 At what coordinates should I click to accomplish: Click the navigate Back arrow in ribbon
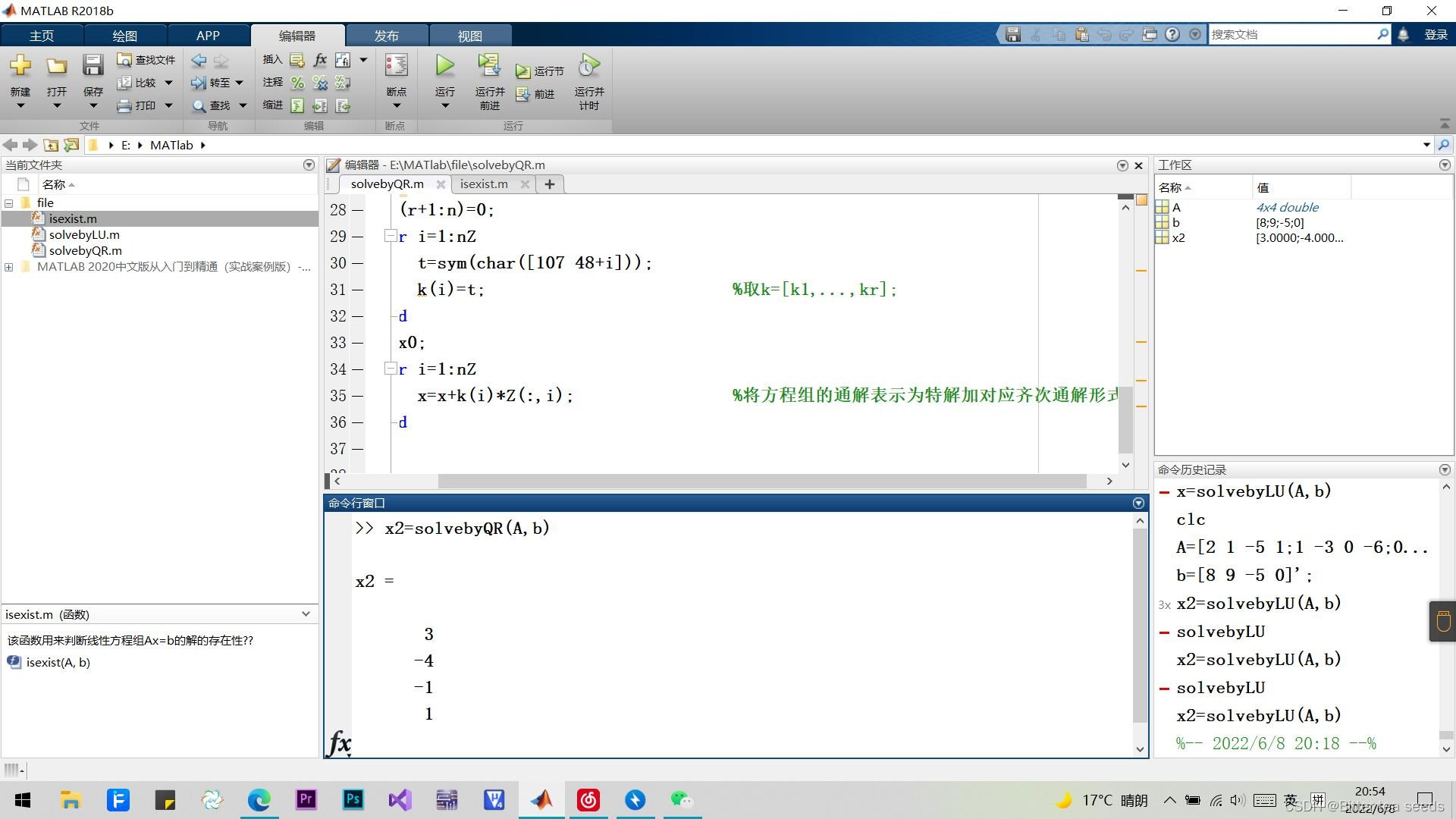[199, 60]
